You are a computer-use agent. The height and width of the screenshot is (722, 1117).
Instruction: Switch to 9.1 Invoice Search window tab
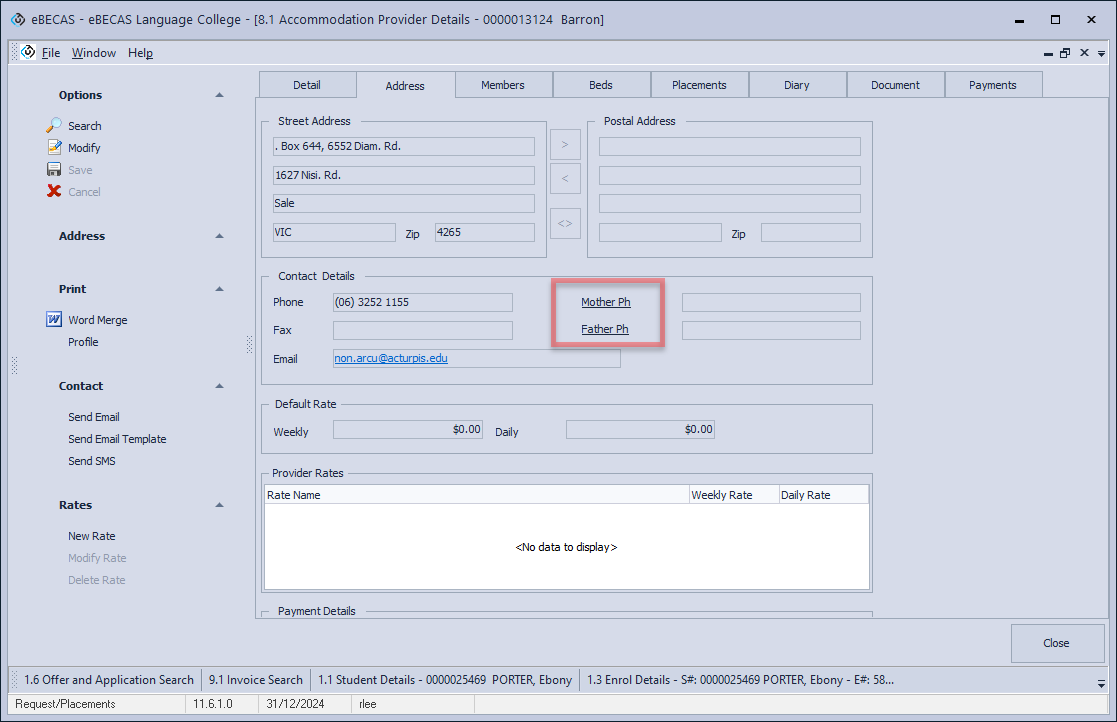point(256,680)
